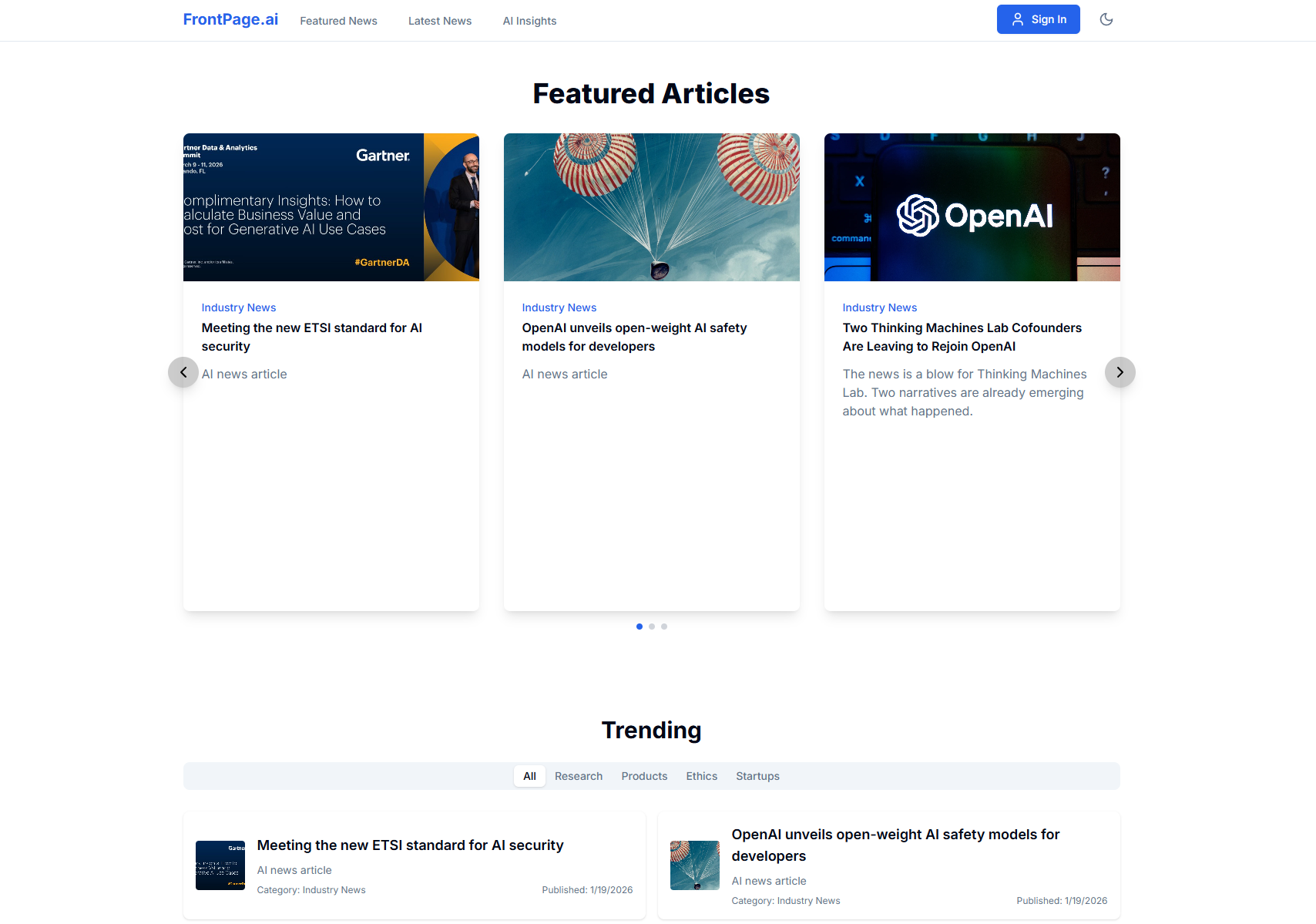The height and width of the screenshot is (924, 1316).
Task: Click the left carousel arrow
Action: pyautogui.click(x=183, y=372)
